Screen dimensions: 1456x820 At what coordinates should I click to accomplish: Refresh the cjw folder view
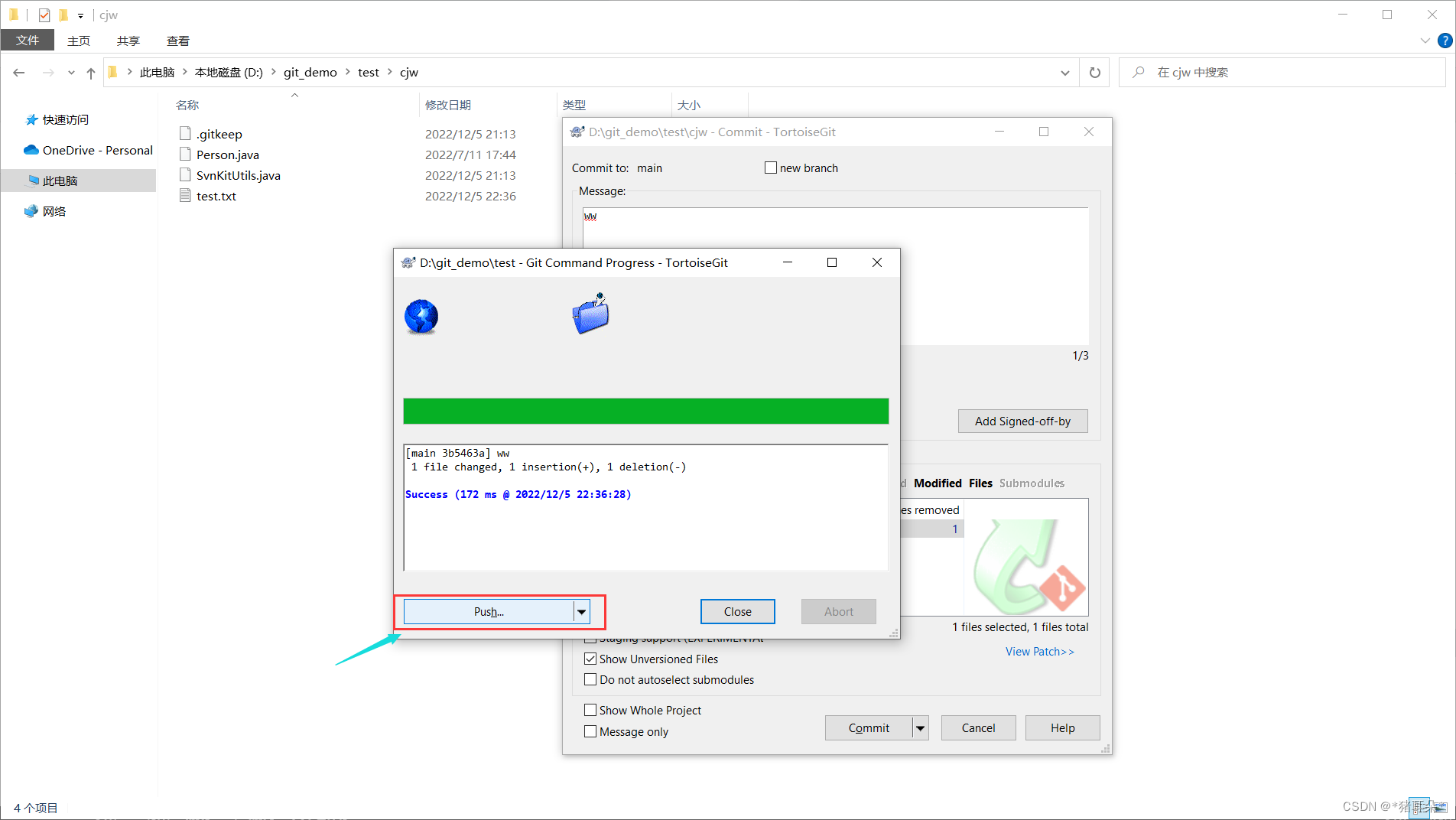(1094, 72)
